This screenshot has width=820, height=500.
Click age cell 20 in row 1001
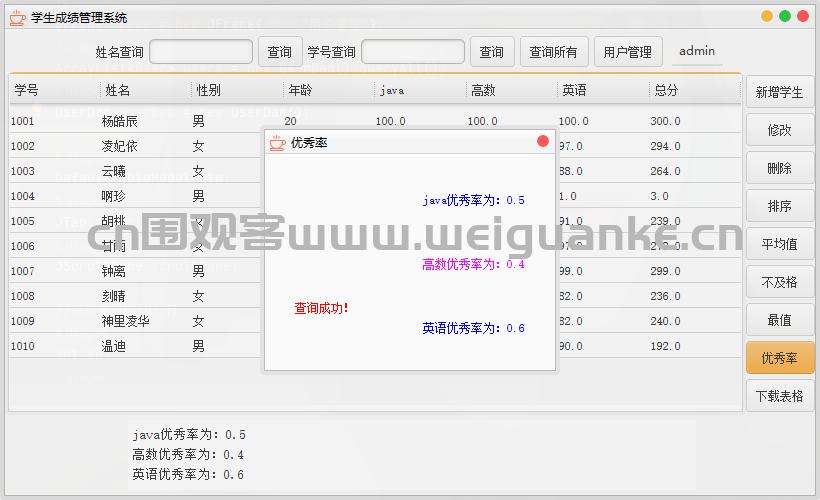[x=290, y=121]
